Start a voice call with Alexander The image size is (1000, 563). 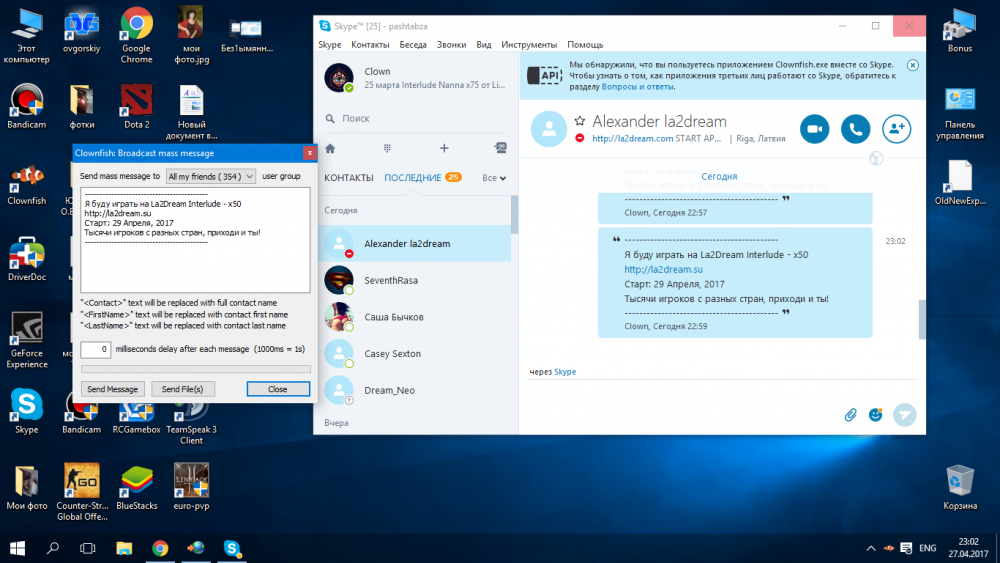click(x=855, y=129)
